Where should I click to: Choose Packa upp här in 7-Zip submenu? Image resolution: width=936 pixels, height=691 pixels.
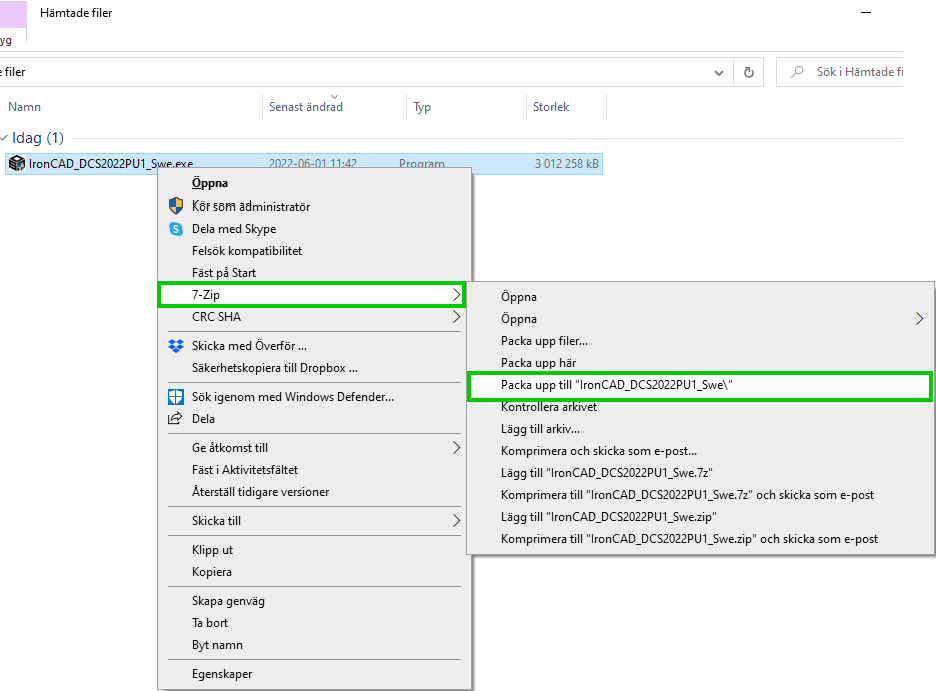click(x=538, y=363)
